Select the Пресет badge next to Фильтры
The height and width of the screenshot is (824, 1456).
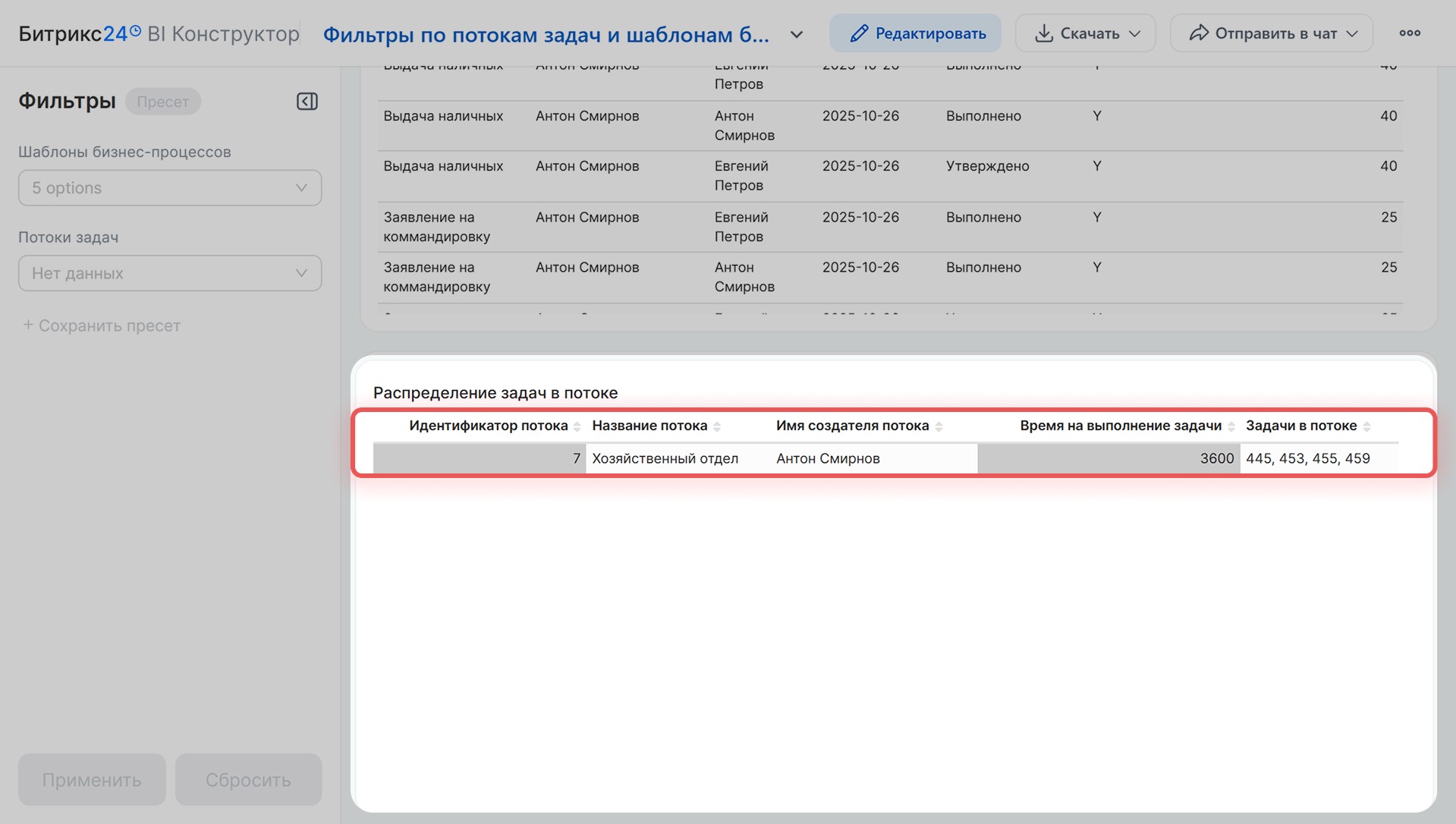[x=162, y=102]
